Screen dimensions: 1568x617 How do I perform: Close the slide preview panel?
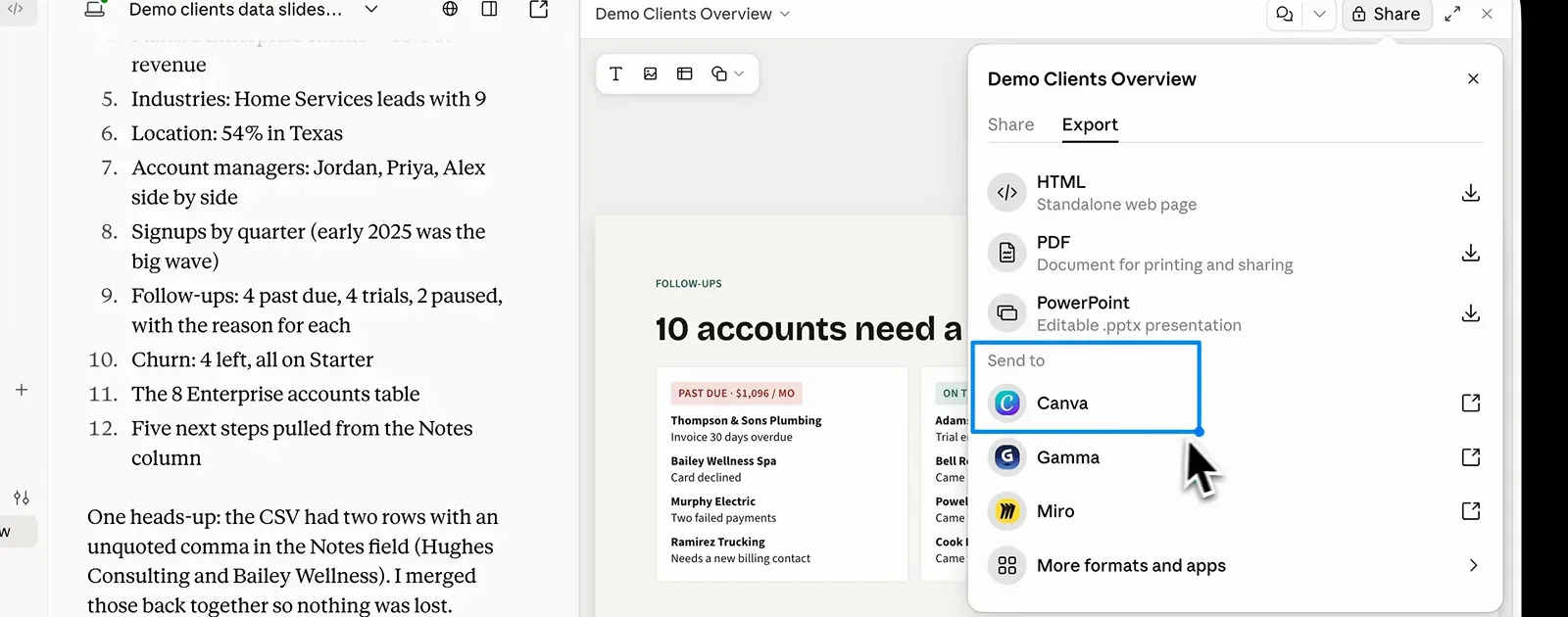[1487, 14]
